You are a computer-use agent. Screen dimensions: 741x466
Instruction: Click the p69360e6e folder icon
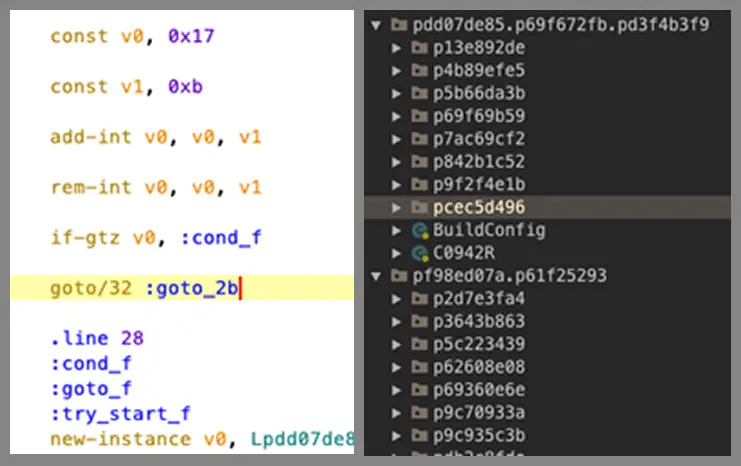click(x=419, y=389)
